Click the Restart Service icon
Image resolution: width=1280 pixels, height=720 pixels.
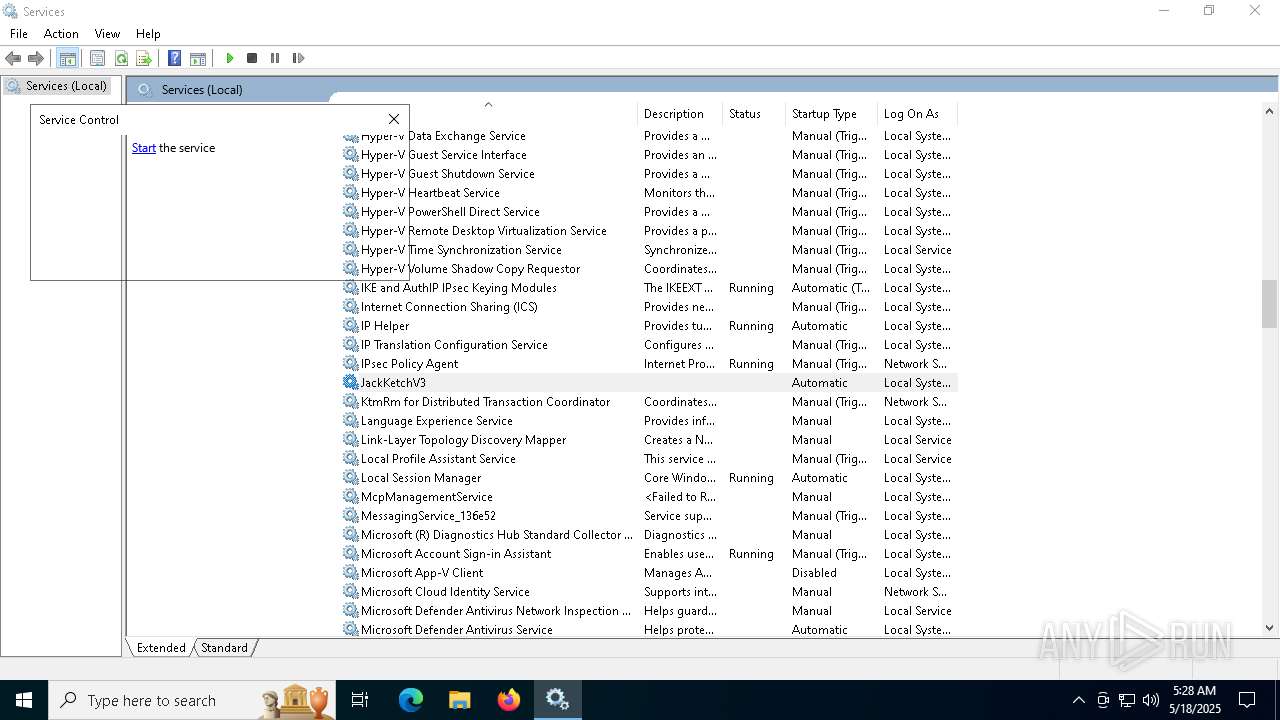point(298,58)
